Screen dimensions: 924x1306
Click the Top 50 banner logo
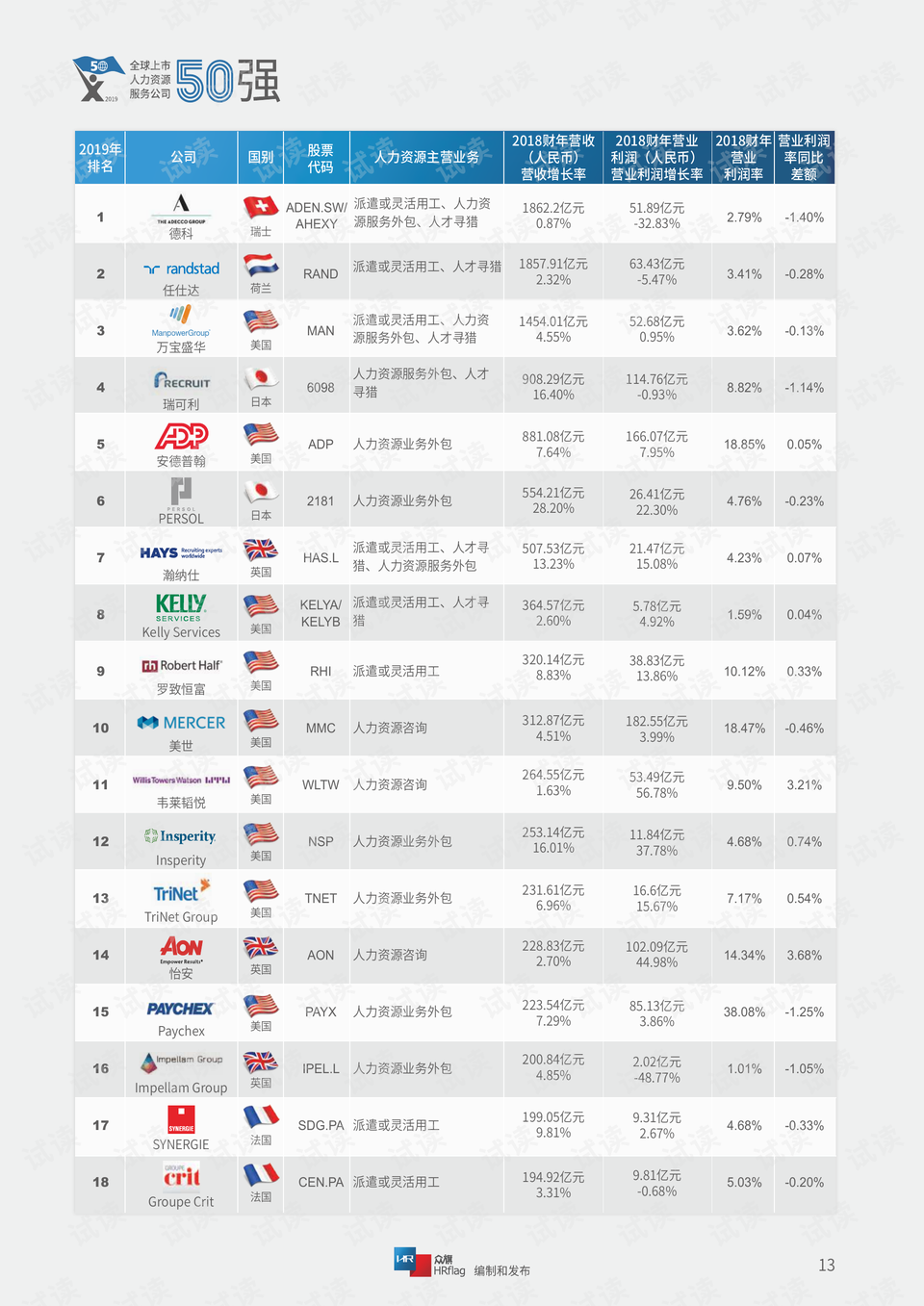coord(177,80)
